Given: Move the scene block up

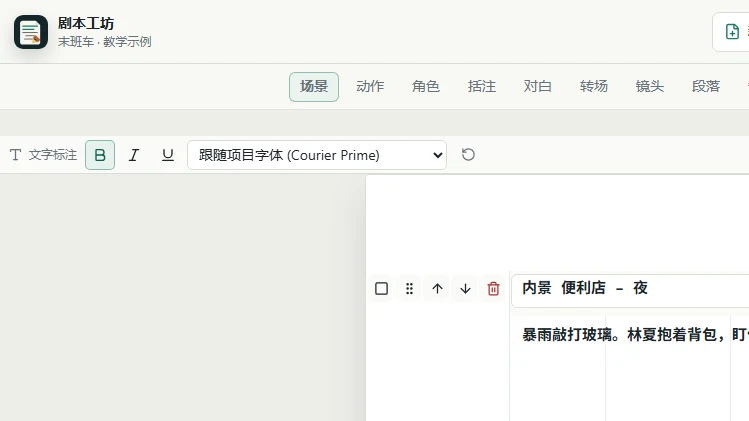Looking at the screenshot, I should pos(437,289).
